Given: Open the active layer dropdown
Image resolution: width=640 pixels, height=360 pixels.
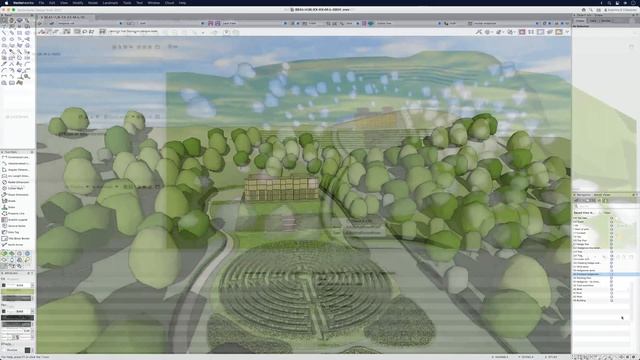Looking at the screenshot, I should click(x=171, y=23).
